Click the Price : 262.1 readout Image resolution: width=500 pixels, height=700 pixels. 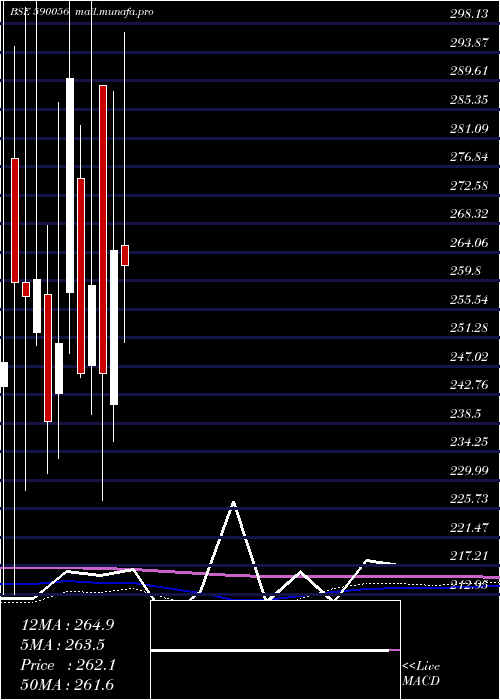point(68,665)
